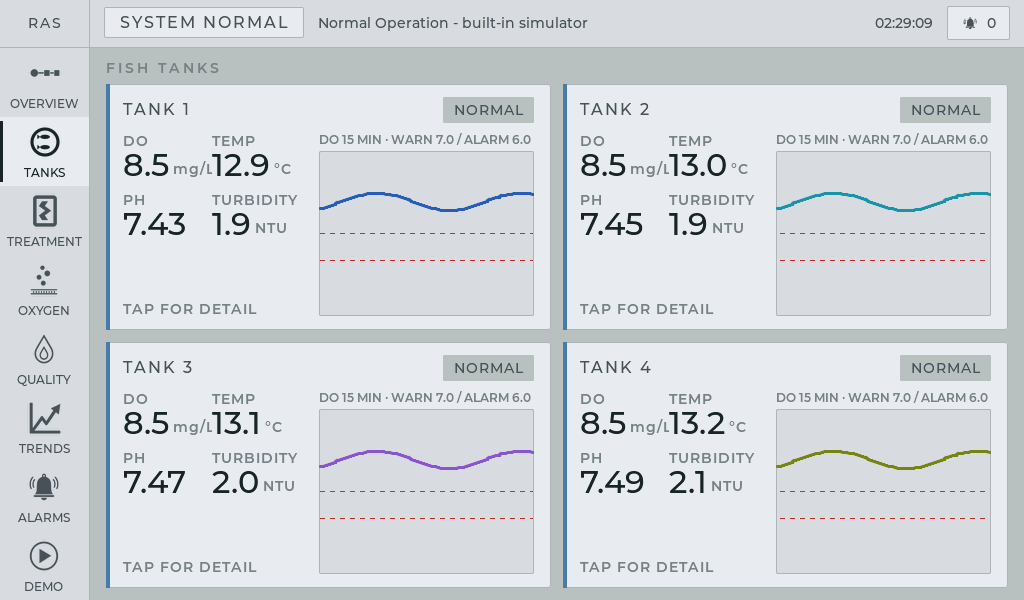Open the Tank 3 DO trend chart
Image resolution: width=1024 pixels, height=600 pixels.
426,492
